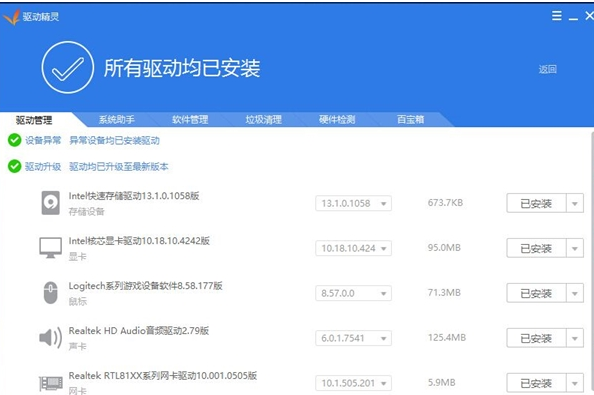
Task: Click the monitor icon for Intel graphics driver
Action: click(x=50, y=248)
